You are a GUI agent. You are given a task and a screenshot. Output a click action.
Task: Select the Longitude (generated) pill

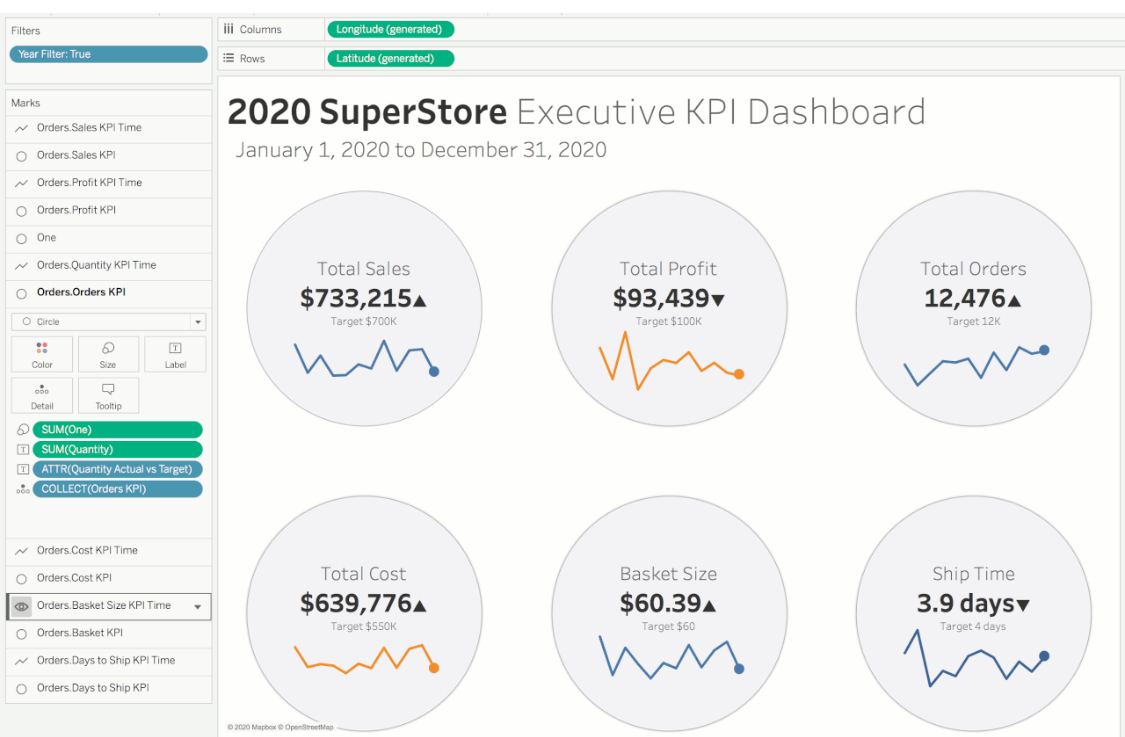(x=390, y=29)
